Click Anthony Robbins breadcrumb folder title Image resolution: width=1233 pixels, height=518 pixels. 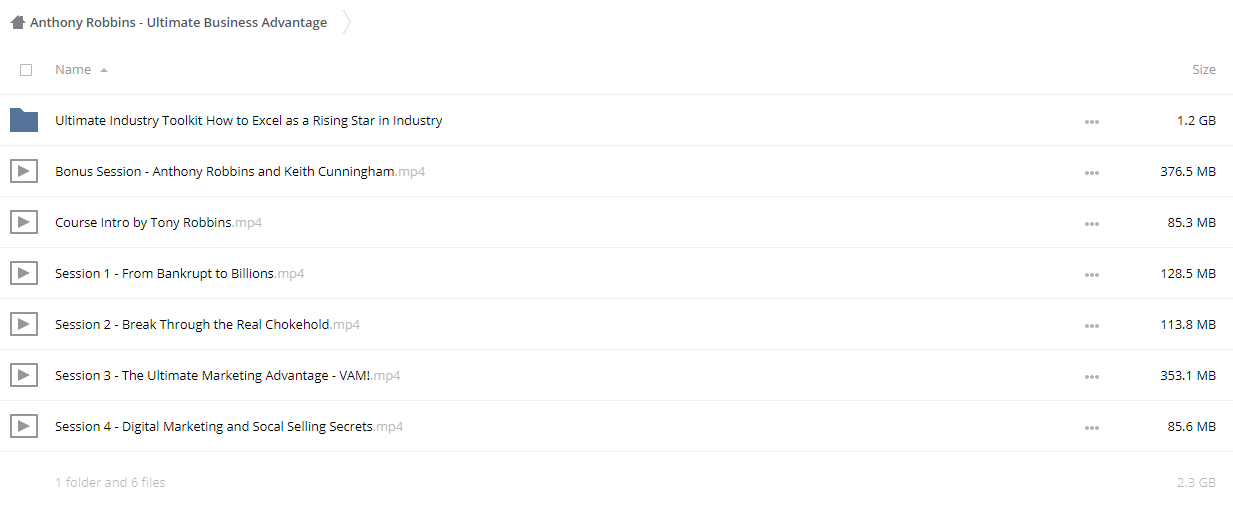[178, 22]
